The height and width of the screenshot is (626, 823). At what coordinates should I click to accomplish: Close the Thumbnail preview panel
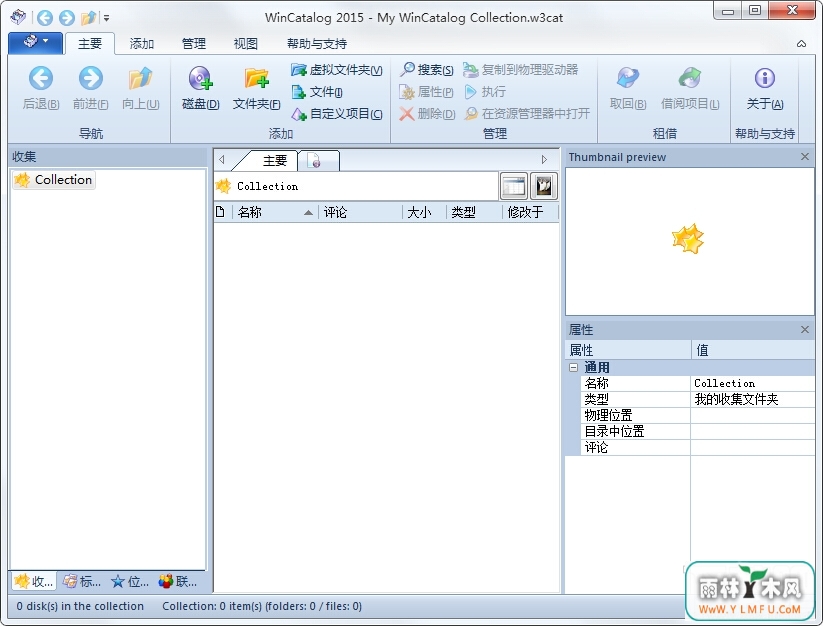click(805, 156)
